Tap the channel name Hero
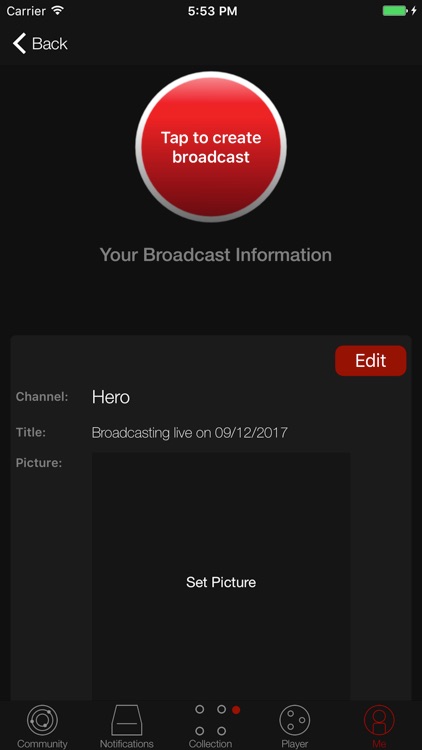The image size is (422, 750). click(x=111, y=397)
